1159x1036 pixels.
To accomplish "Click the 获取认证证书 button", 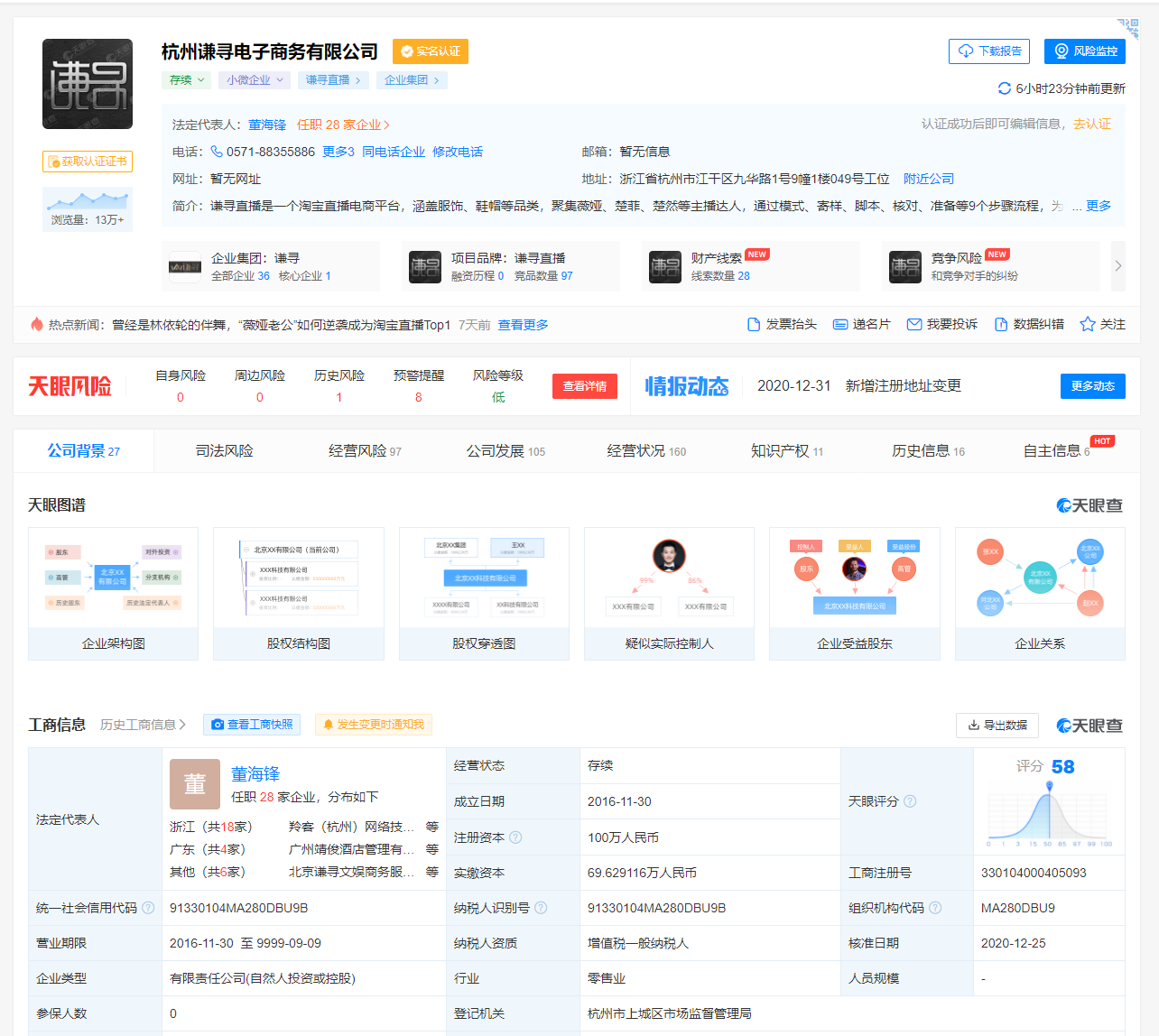I will 88,162.
